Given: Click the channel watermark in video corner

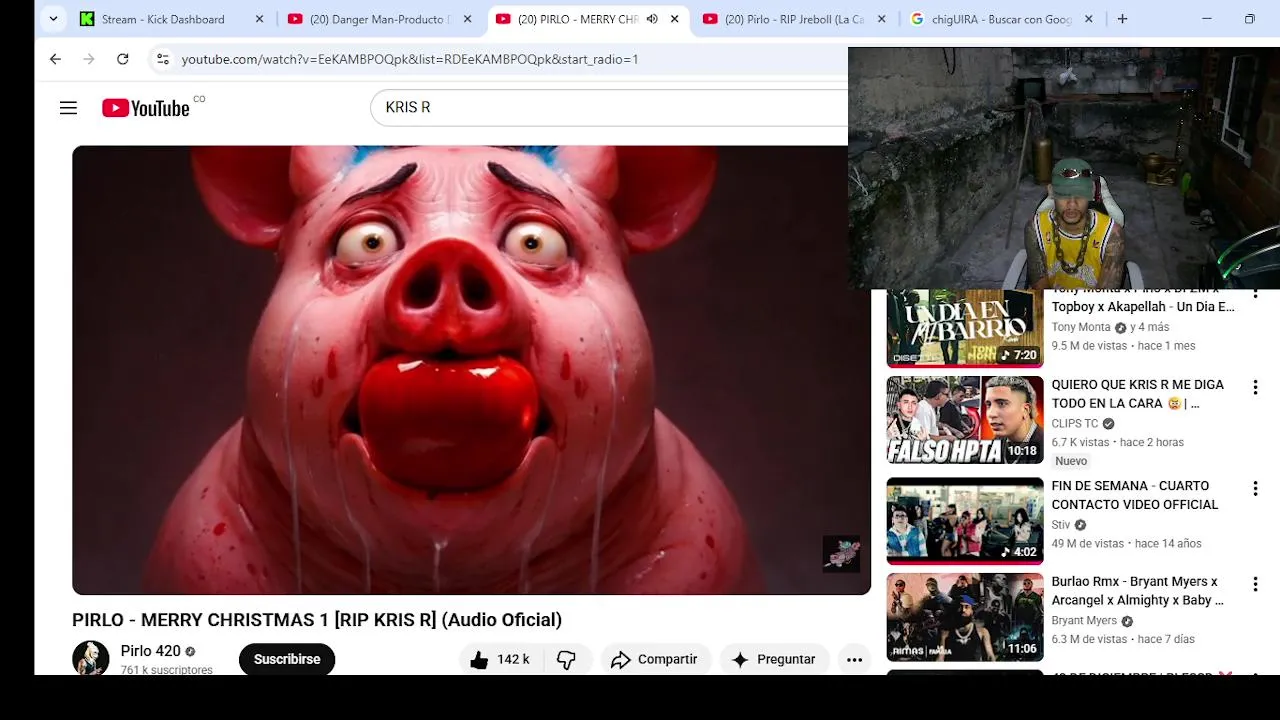Looking at the screenshot, I should pyautogui.click(x=841, y=553).
